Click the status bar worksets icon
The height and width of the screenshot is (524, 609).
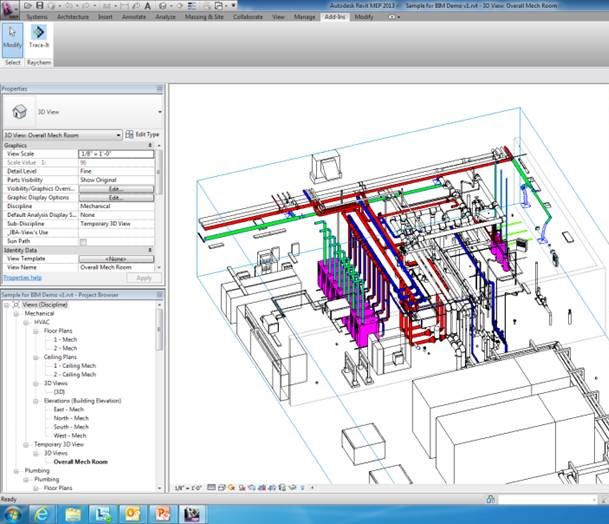(491, 499)
